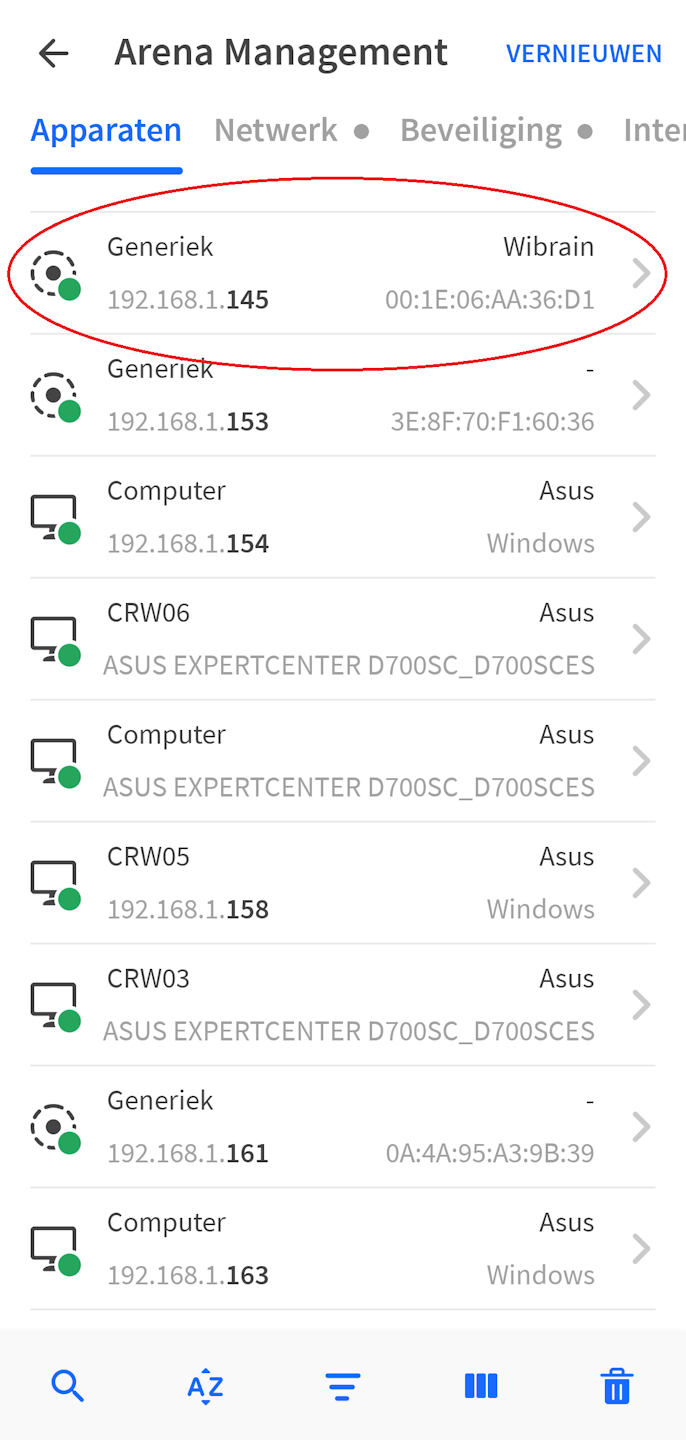Switch to the Beveiliging tab
The image size is (686, 1440).
(x=481, y=130)
